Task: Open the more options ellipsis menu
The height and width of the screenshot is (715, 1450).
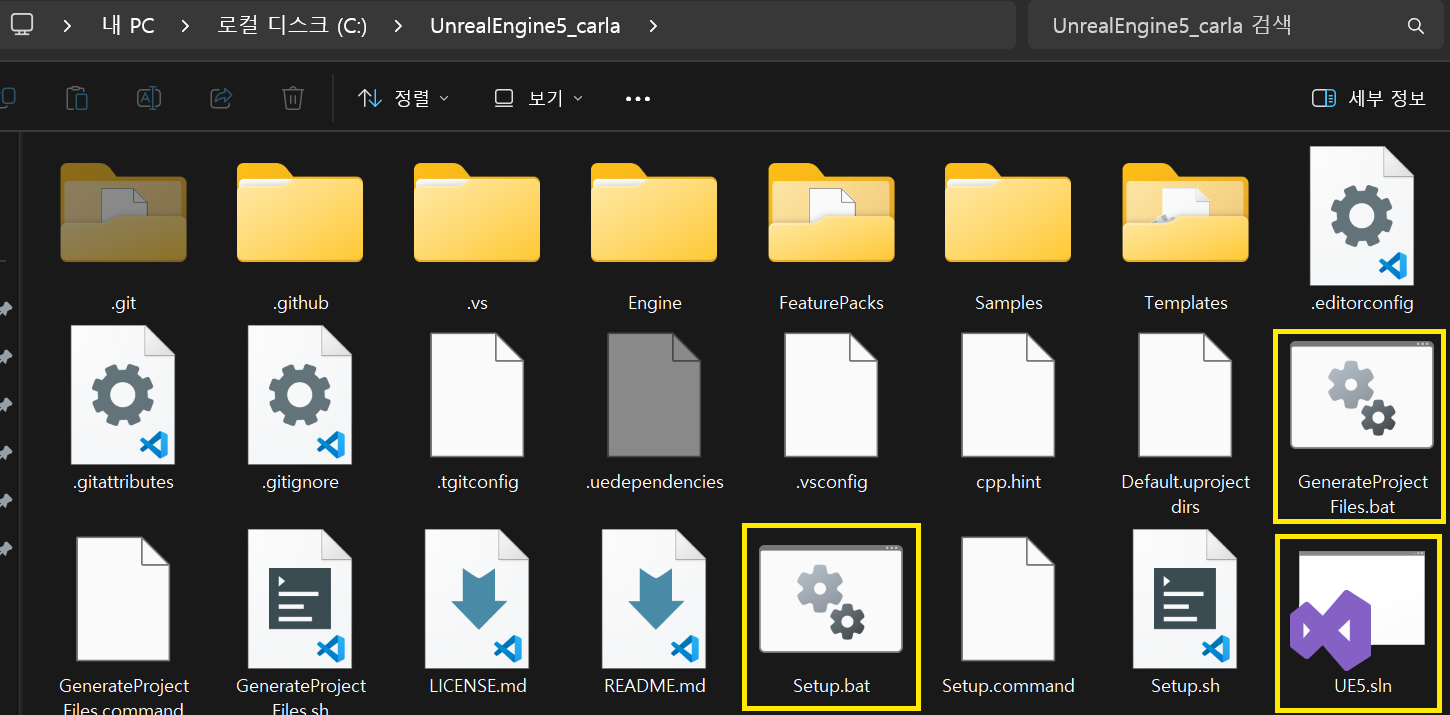Action: coord(638,98)
